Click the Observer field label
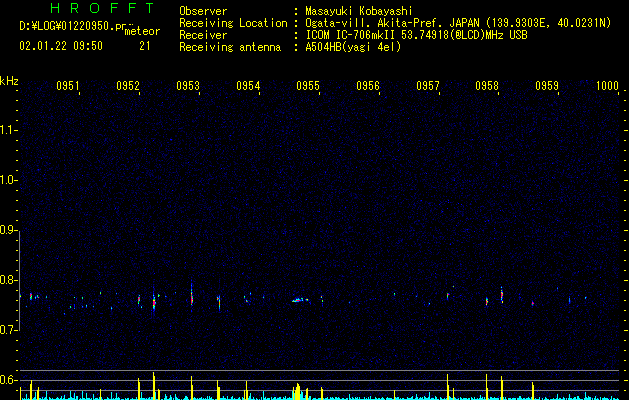629x400 pixels. [203, 11]
